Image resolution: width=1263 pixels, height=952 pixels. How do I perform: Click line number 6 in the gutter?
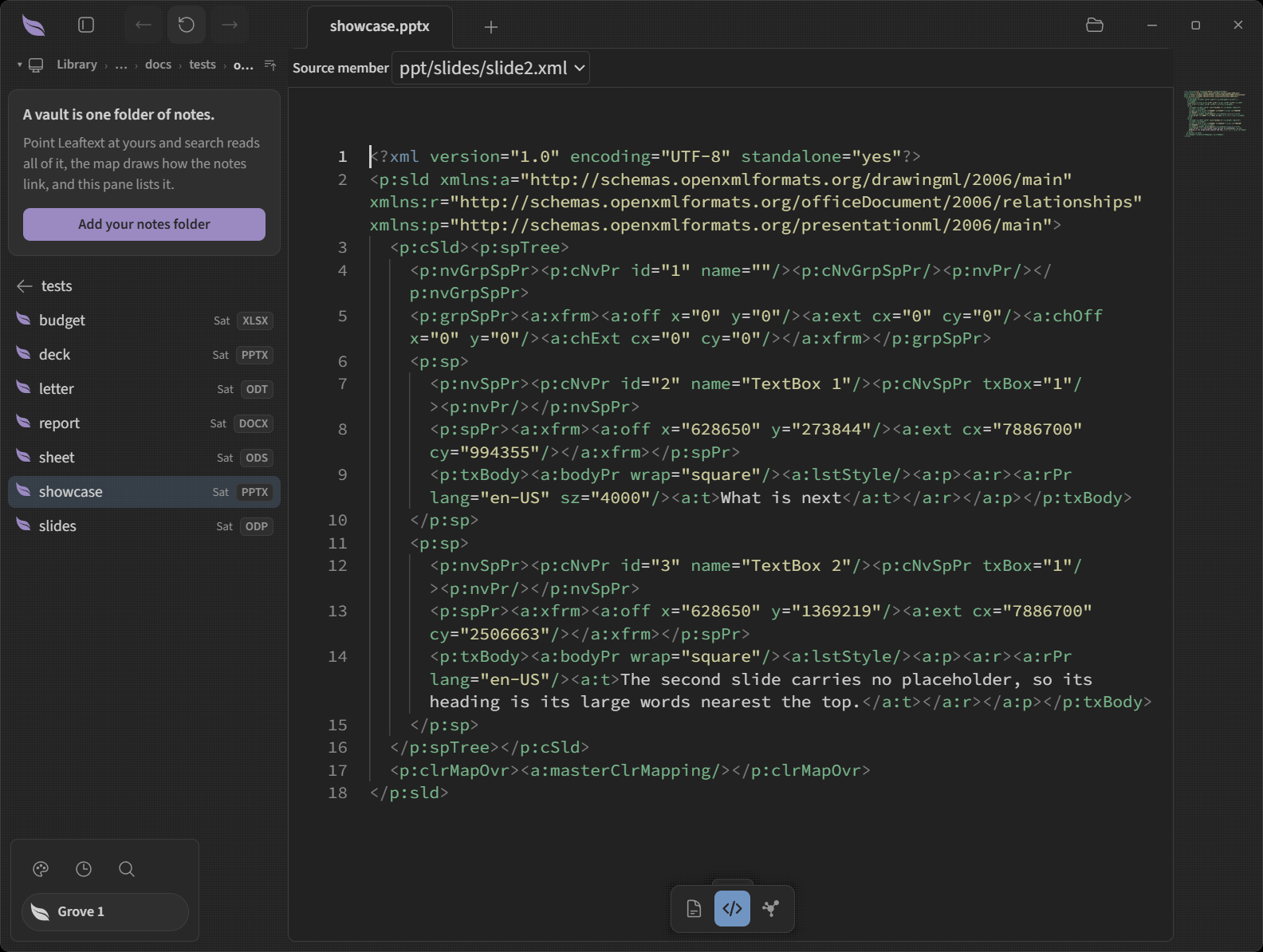(343, 362)
